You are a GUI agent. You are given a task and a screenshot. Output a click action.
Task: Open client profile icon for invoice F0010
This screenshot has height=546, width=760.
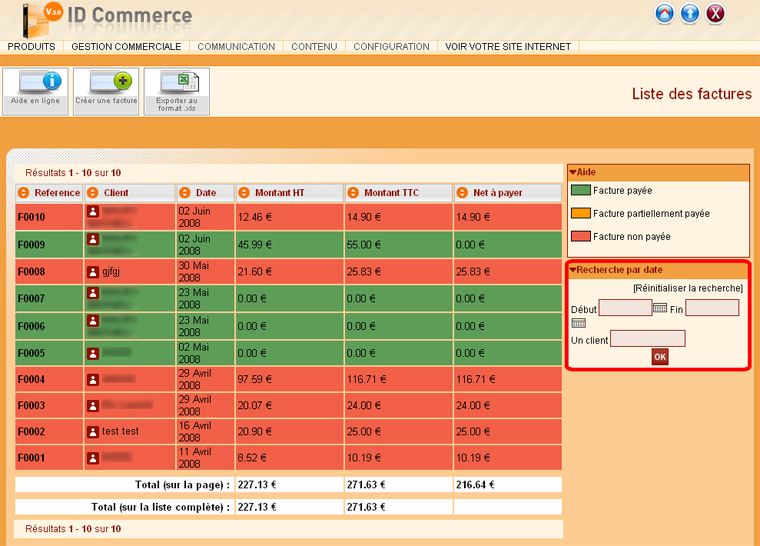pos(93,211)
